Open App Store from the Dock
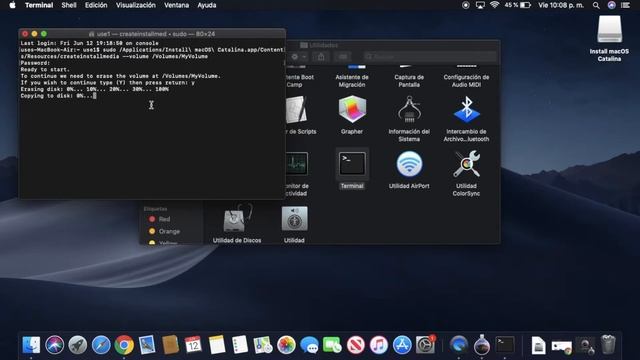Image resolution: width=640 pixels, height=360 pixels. (x=402, y=345)
